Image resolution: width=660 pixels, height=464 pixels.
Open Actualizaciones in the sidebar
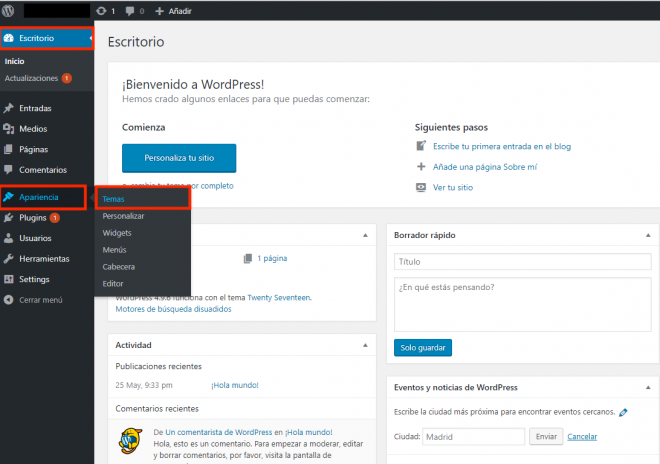[x=31, y=78]
